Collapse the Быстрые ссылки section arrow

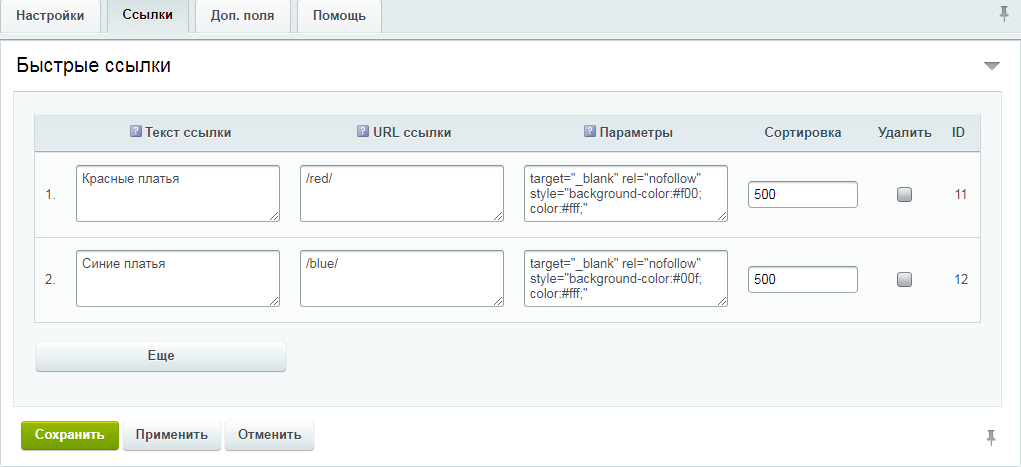(991, 66)
